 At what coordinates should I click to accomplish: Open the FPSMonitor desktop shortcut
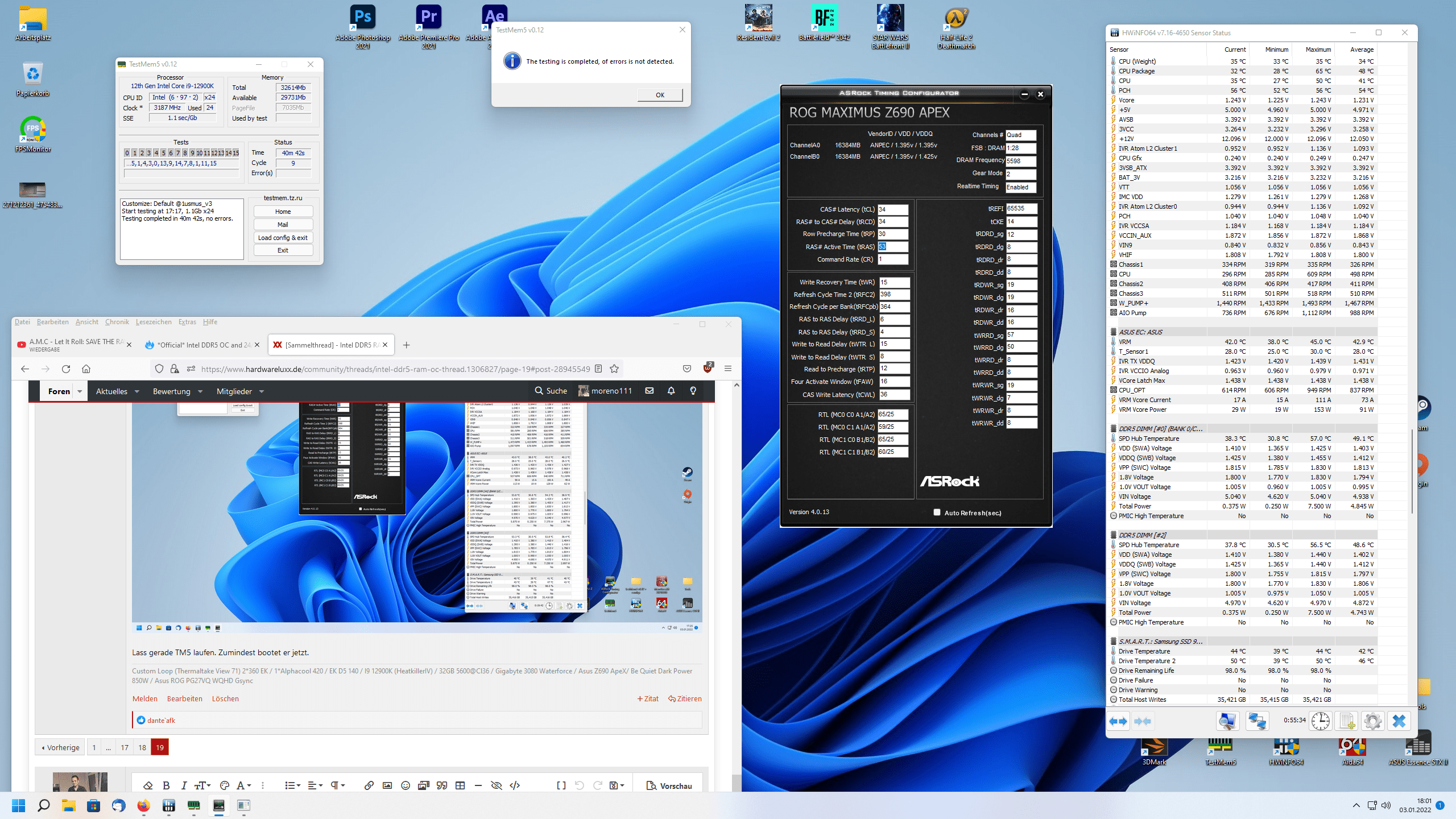pyautogui.click(x=32, y=134)
